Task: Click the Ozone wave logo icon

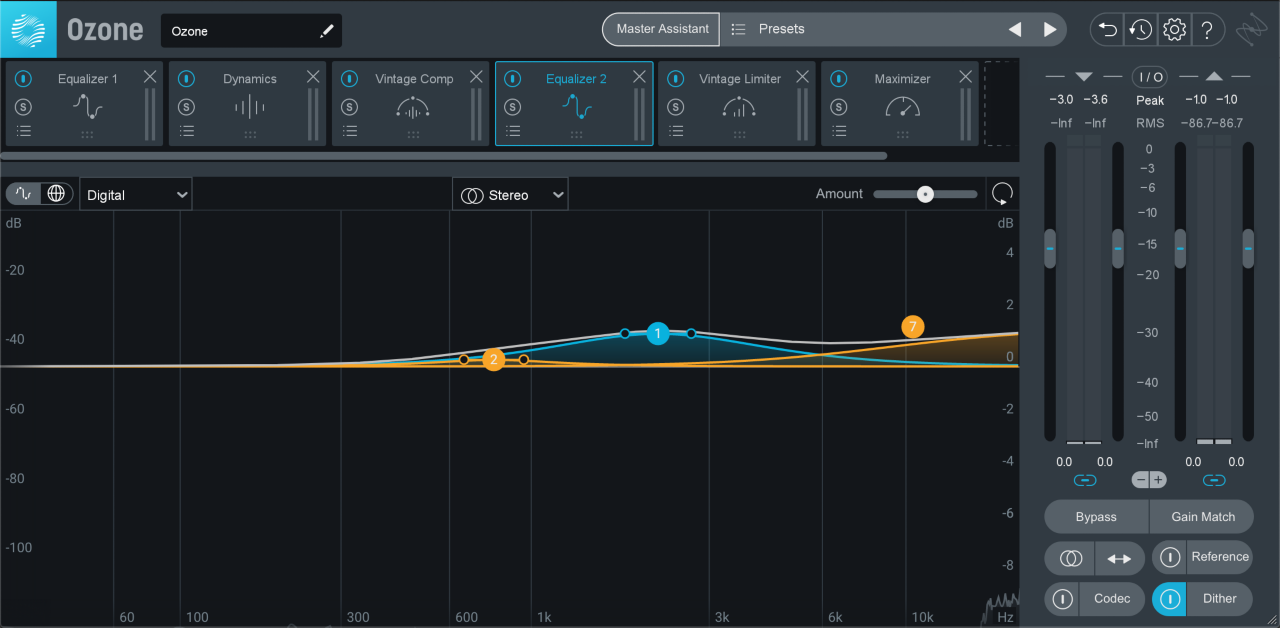Action: pyautogui.click(x=28, y=29)
